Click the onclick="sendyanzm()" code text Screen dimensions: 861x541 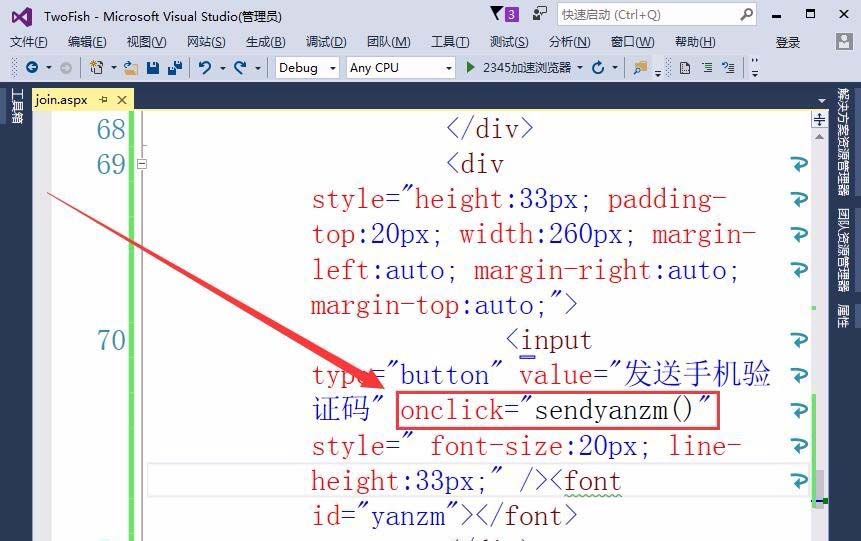click(x=556, y=410)
